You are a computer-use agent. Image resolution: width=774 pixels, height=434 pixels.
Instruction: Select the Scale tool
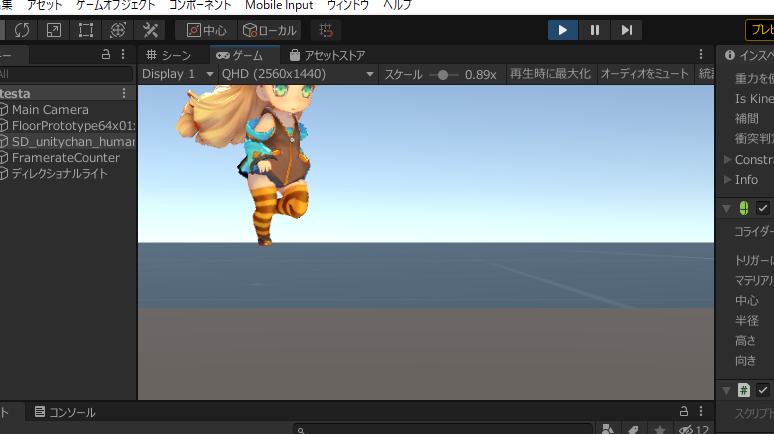(x=53, y=30)
